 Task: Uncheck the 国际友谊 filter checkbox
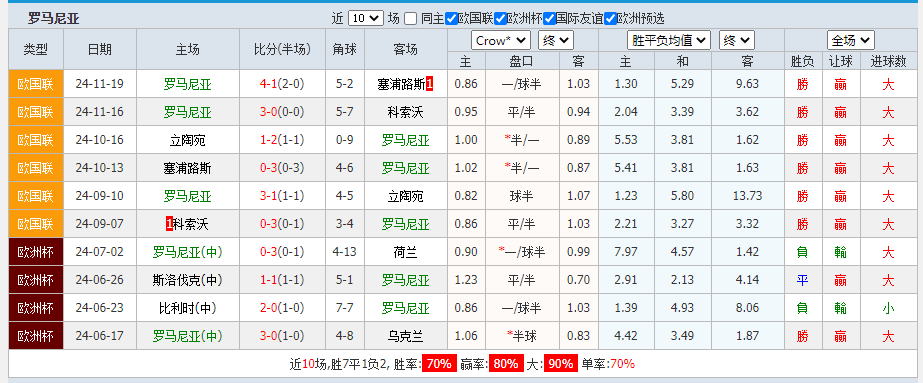coord(549,18)
